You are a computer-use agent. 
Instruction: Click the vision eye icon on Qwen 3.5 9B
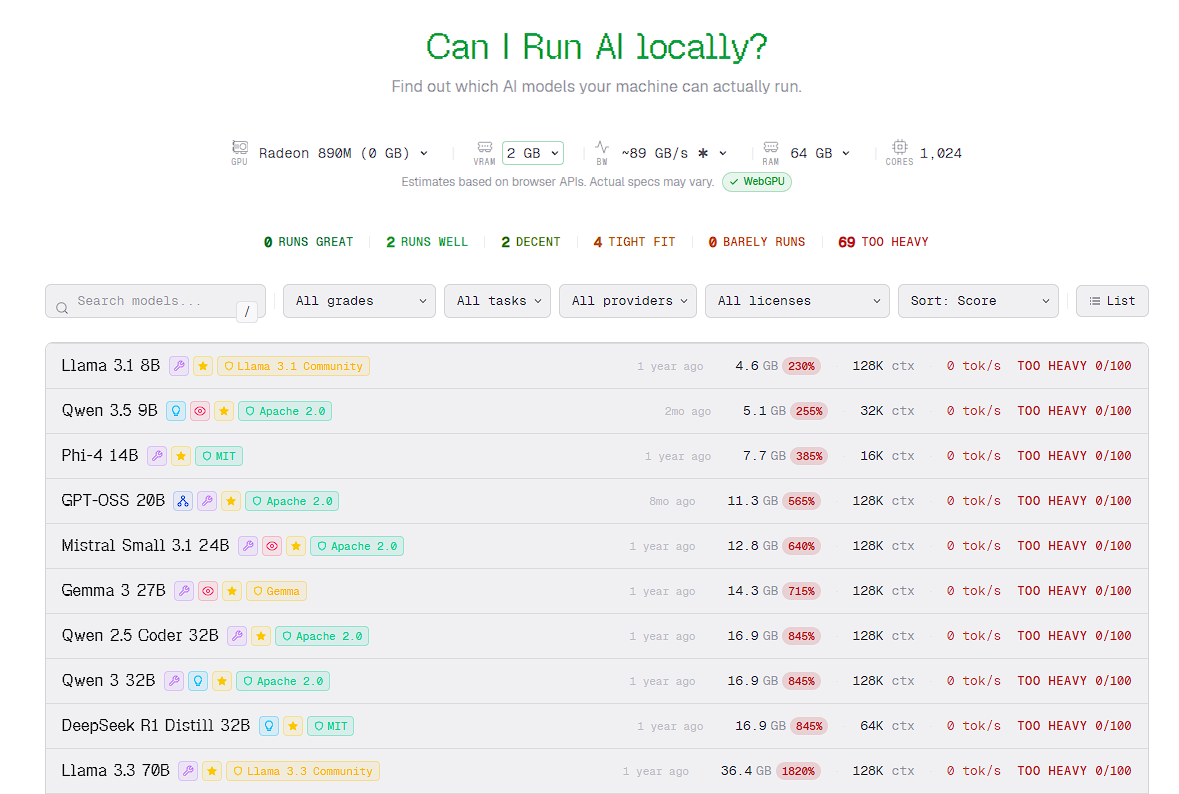[x=200, y=411]
